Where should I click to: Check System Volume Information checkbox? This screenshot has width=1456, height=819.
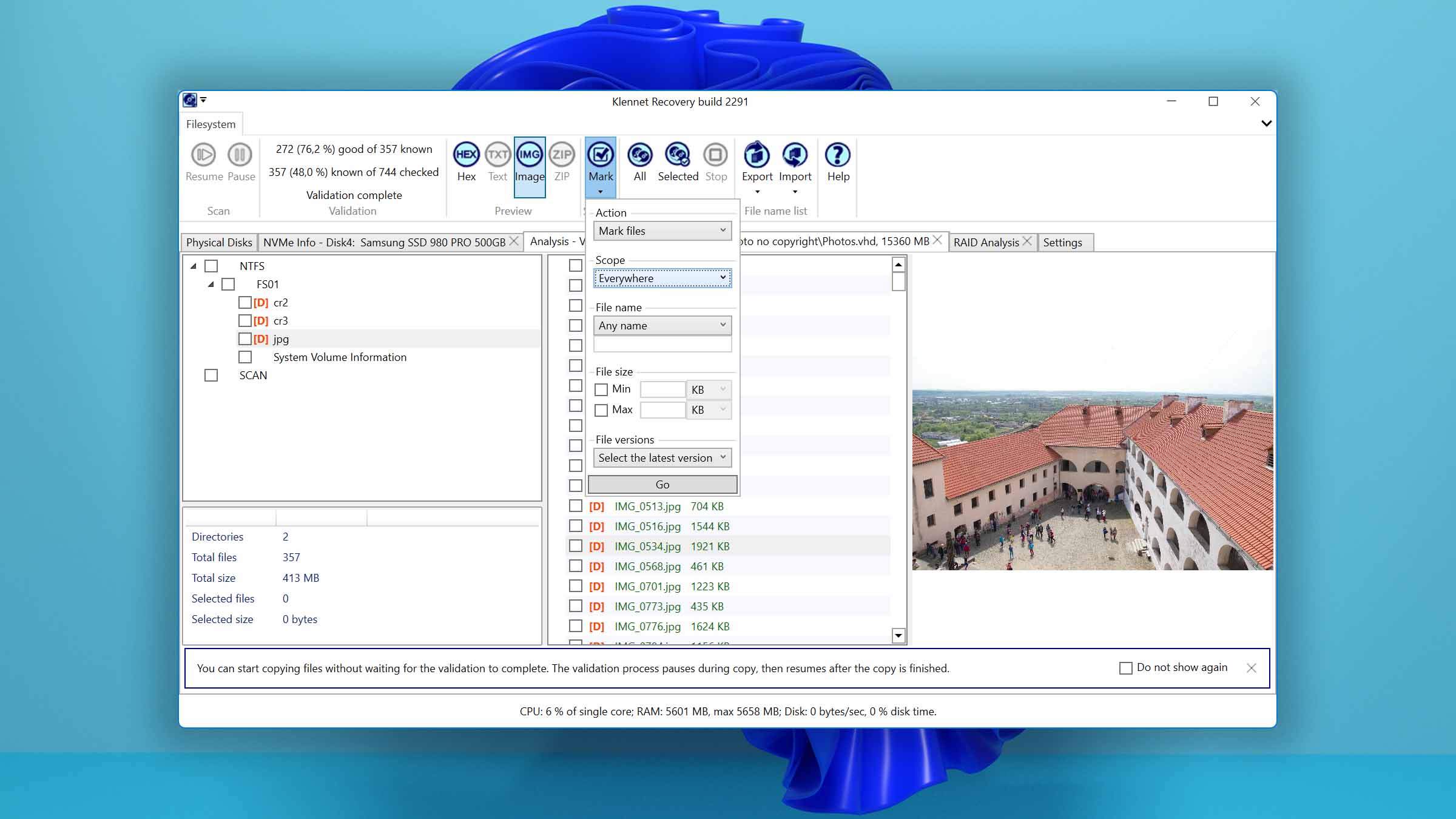[x=245, y=357]
